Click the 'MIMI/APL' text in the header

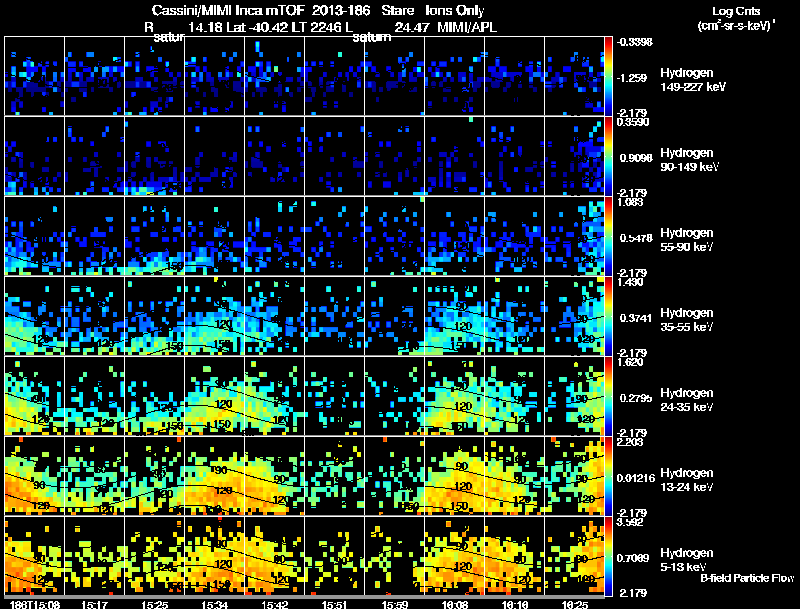[x=467, y=27]
